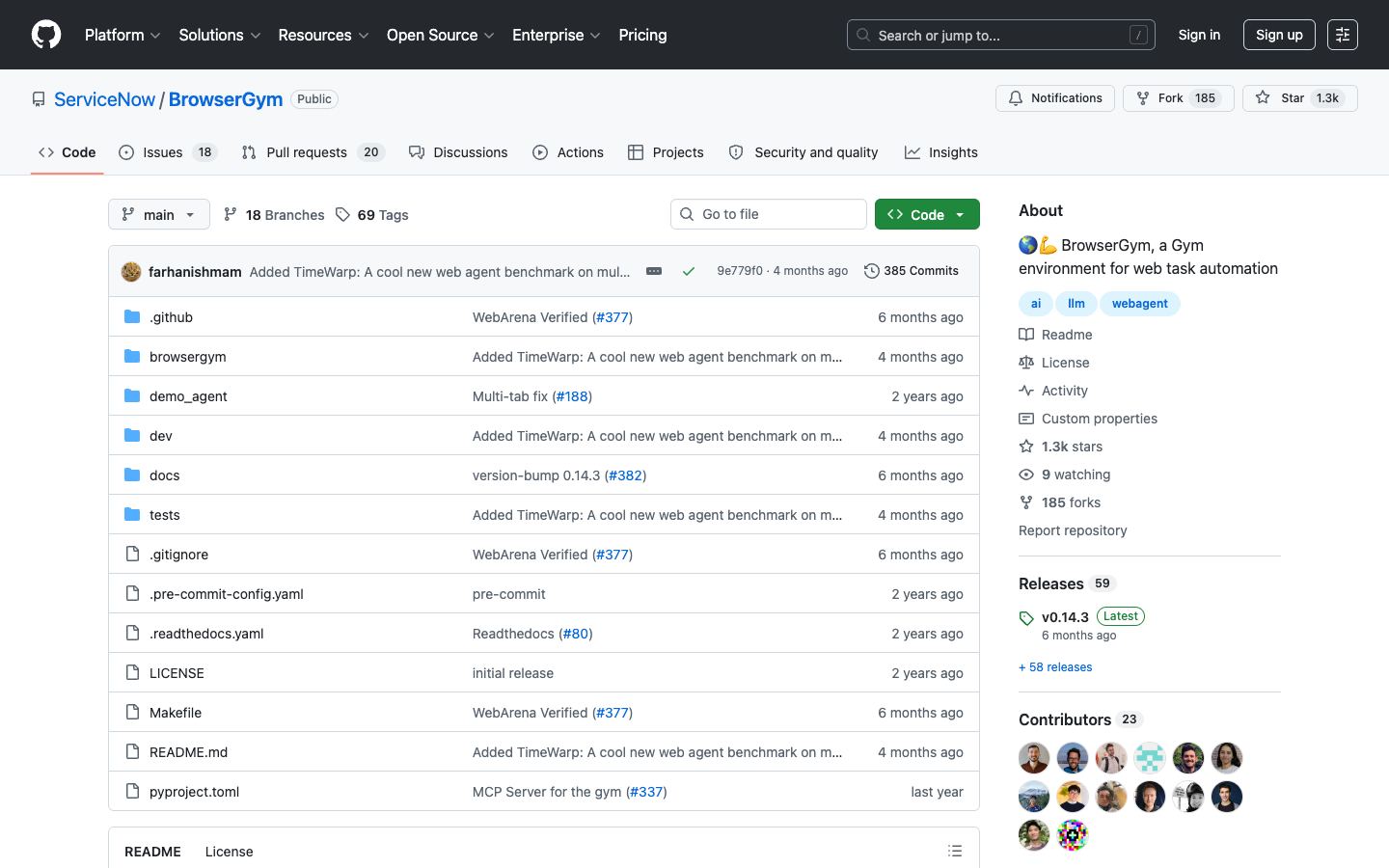This screenshot has width=1389, height=868.
Task: Open the Discussions tab
Action: (458, 152)
